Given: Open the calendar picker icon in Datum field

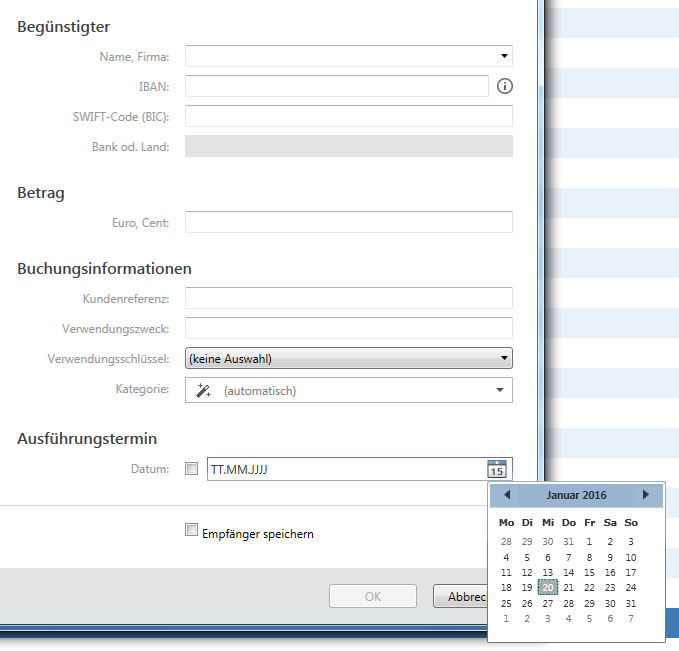Looking at the screenshot, I should pyautogui.click(x=497, y=469).
